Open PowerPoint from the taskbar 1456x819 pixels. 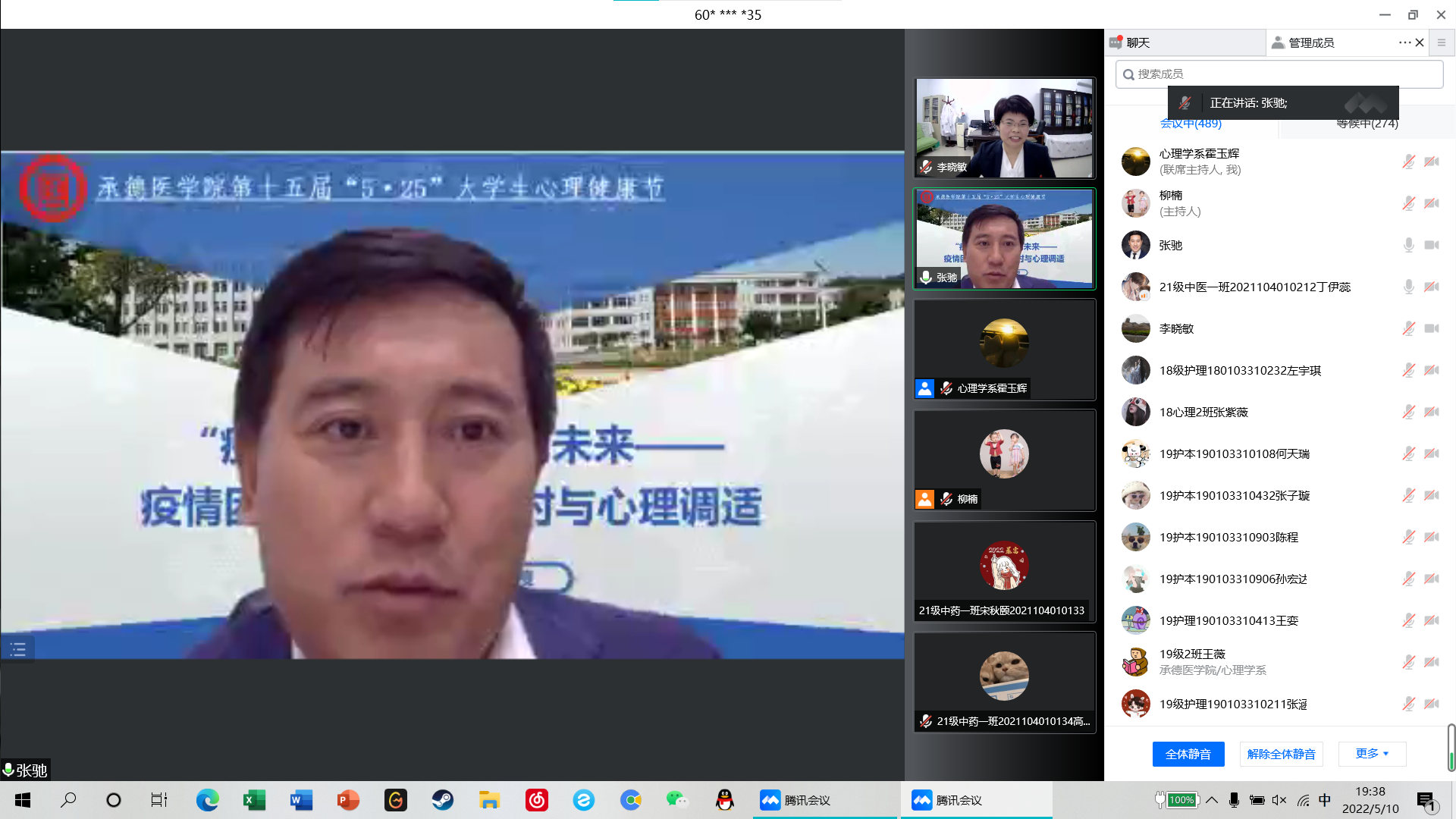[348, 800]
